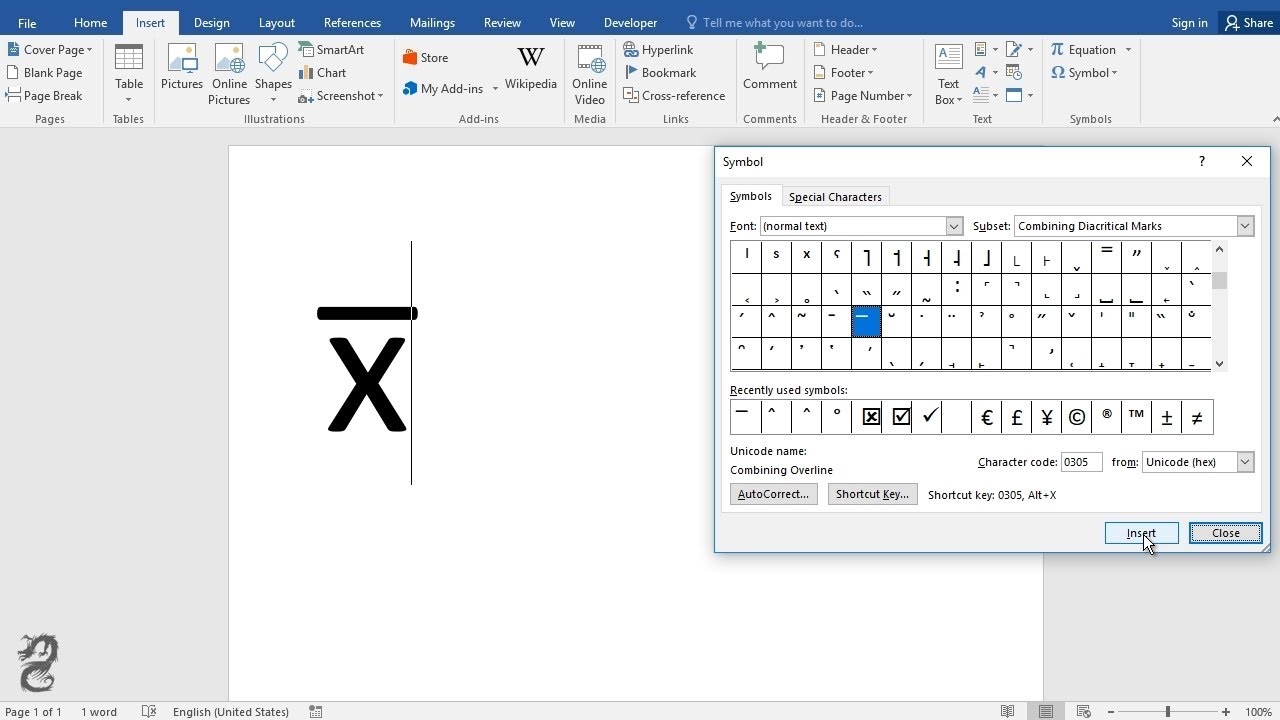Select the yen sign recent symbol
1280x720 pixels.
point(1046,417)
